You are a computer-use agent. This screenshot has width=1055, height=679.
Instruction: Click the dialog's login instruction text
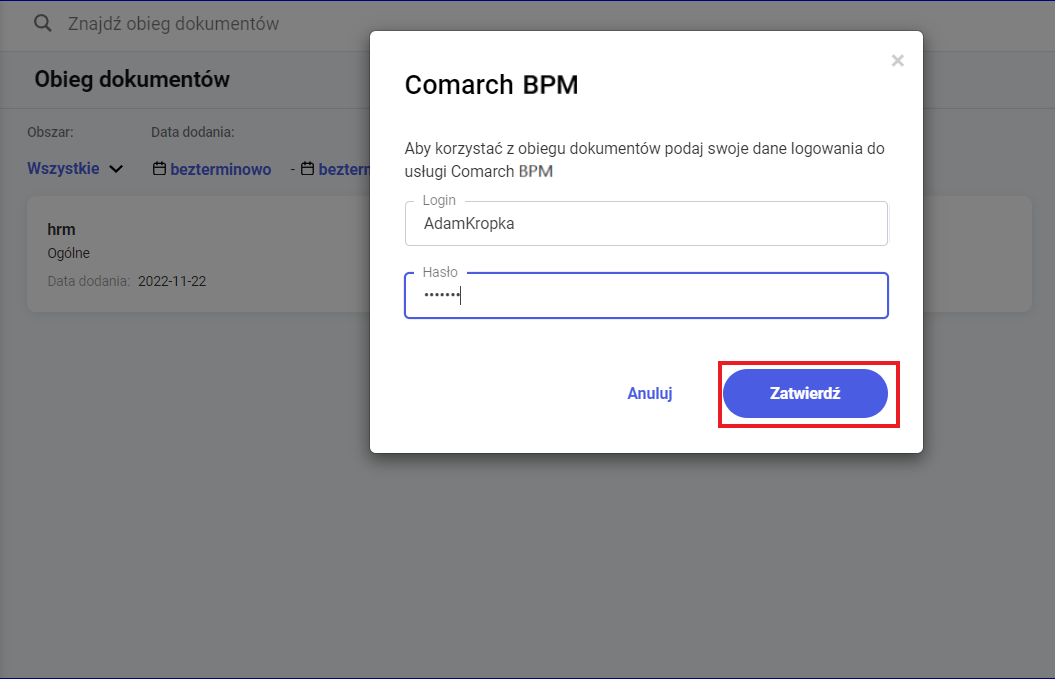(x=644, y=159)
